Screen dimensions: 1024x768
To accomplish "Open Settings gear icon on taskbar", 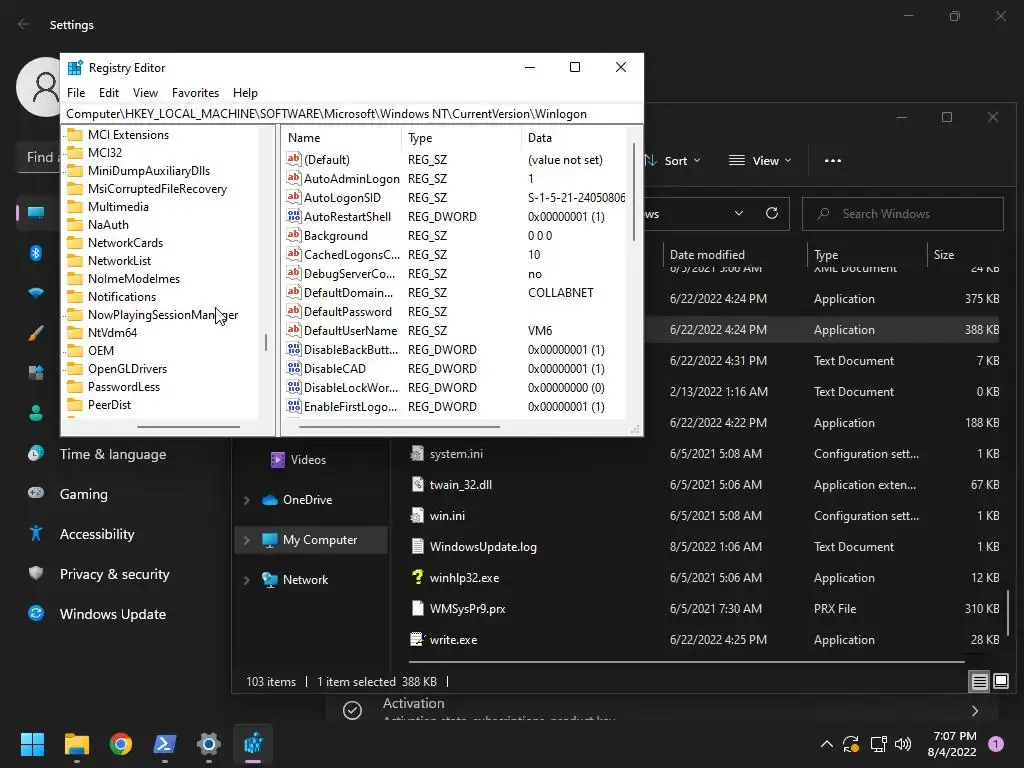I will coord(209,744).
